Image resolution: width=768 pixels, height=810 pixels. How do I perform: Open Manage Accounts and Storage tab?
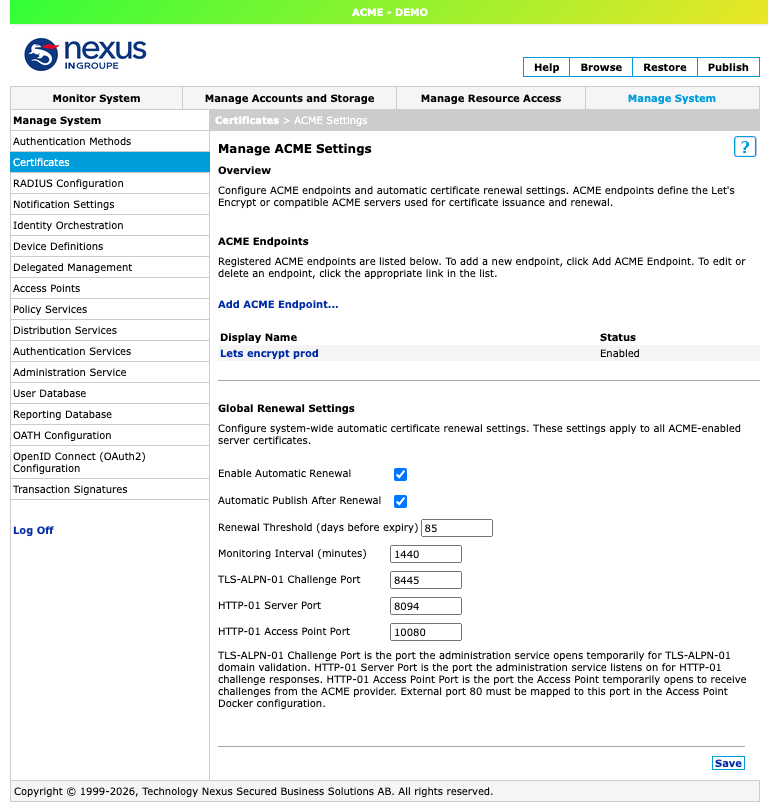tap(289, 98)
